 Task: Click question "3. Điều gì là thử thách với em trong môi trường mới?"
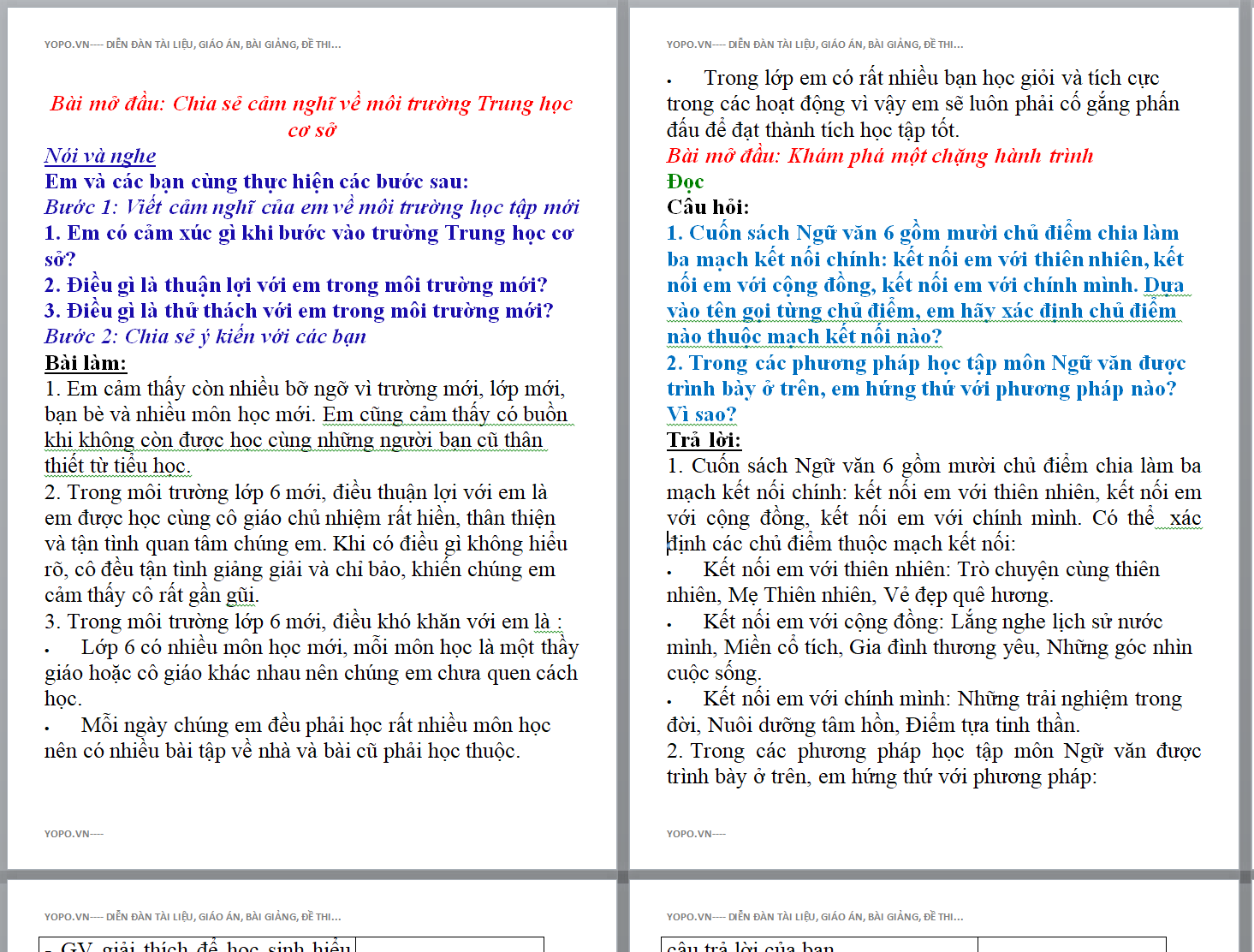[x=299, y=311]
